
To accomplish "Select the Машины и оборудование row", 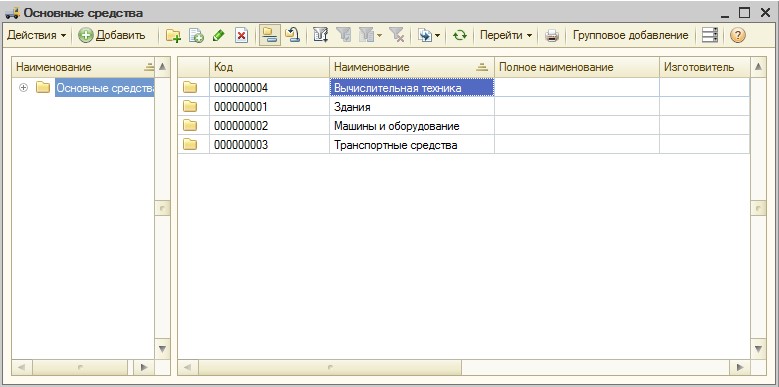I will pyautogui.click(x=412, y=126).
